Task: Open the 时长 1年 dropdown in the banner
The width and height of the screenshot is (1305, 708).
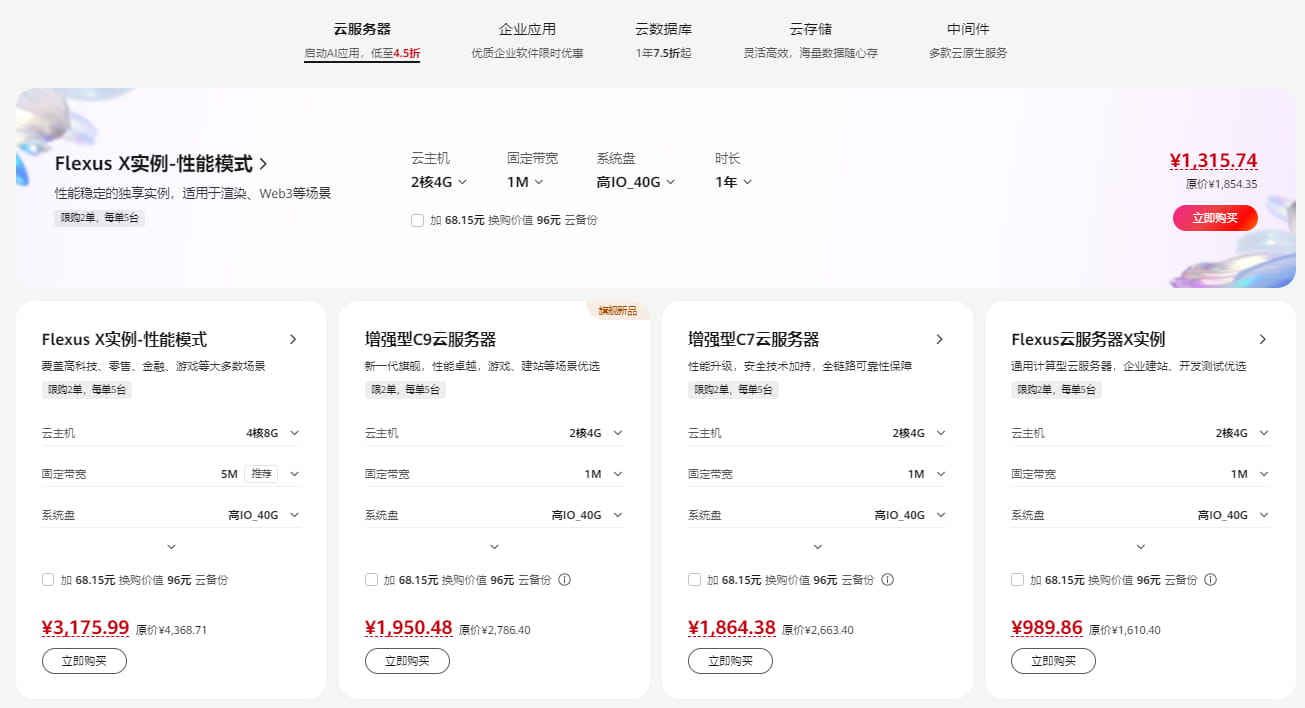Action: (x=733, y=181)
